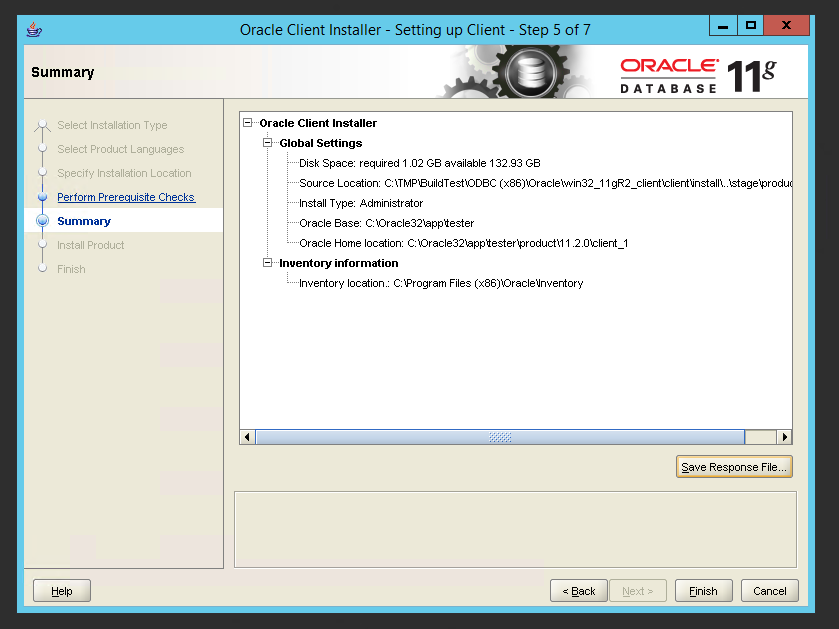Image resolution: width=839 pixels, height=629 pixels.
Task: Go back with the Back button
Action: [578, 591]
